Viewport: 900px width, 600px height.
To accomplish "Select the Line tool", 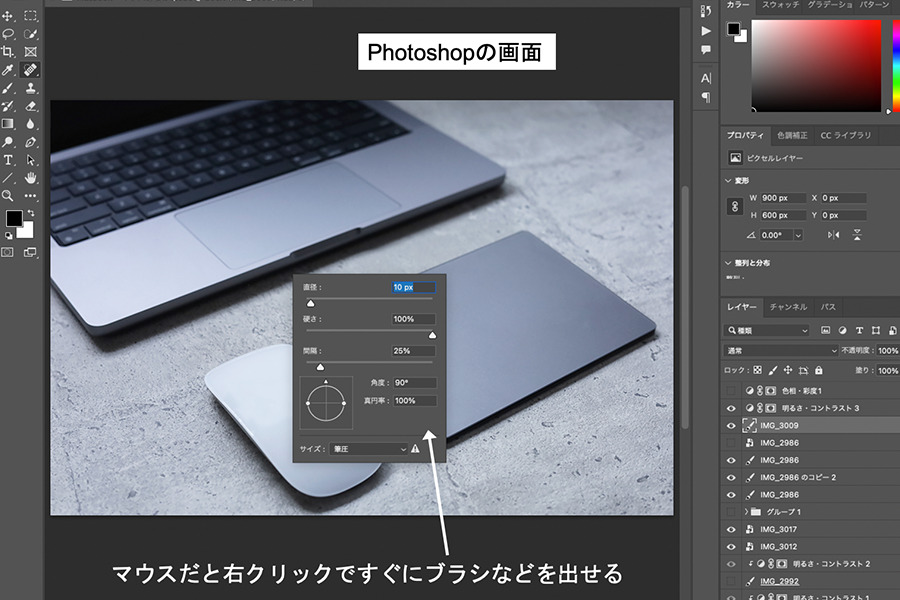I will coord(7,178).
